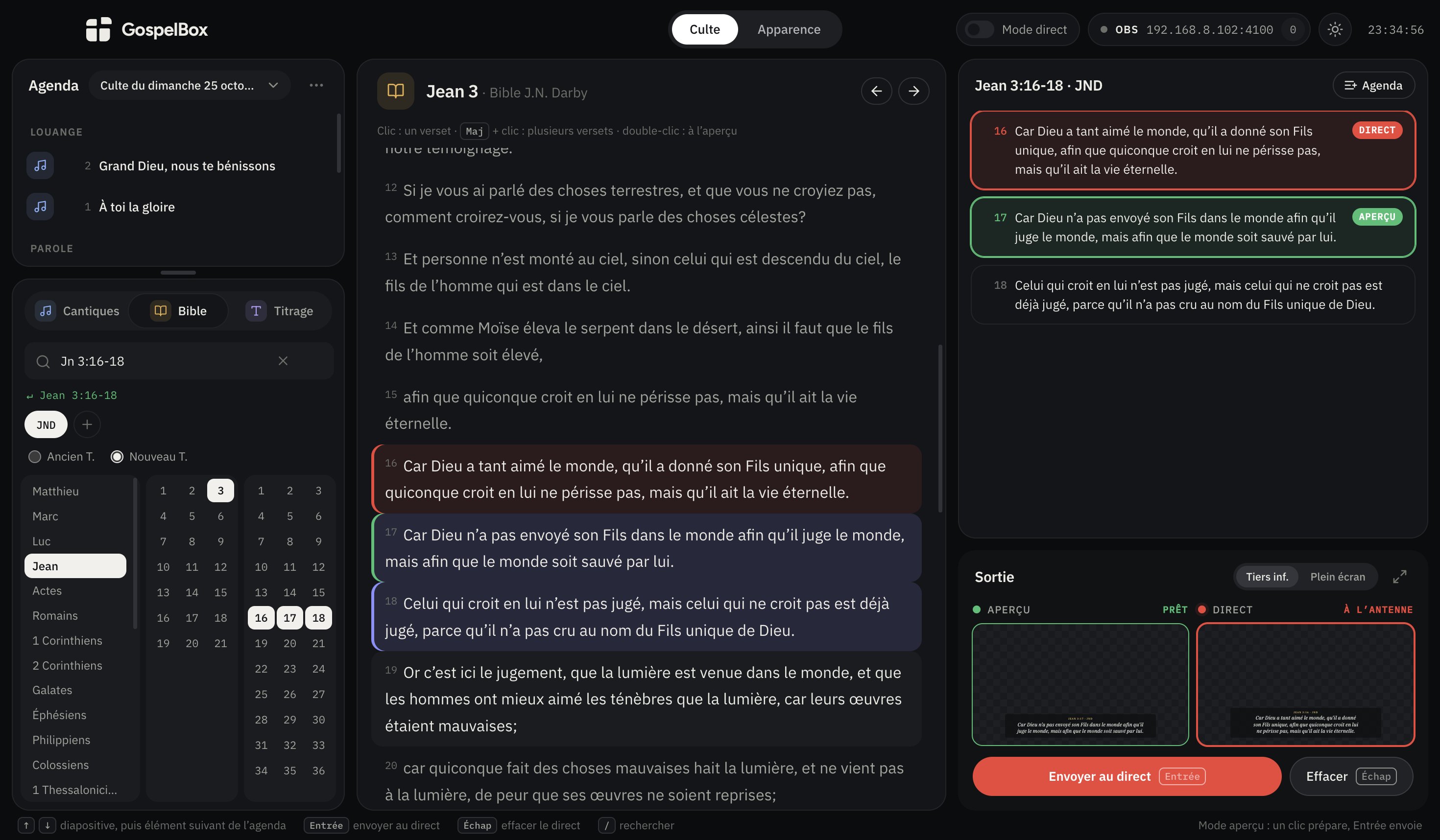Open the Culte du dimanche agenda dropdown
This screenshot has height=840, width=1440.
click(189, 85)
